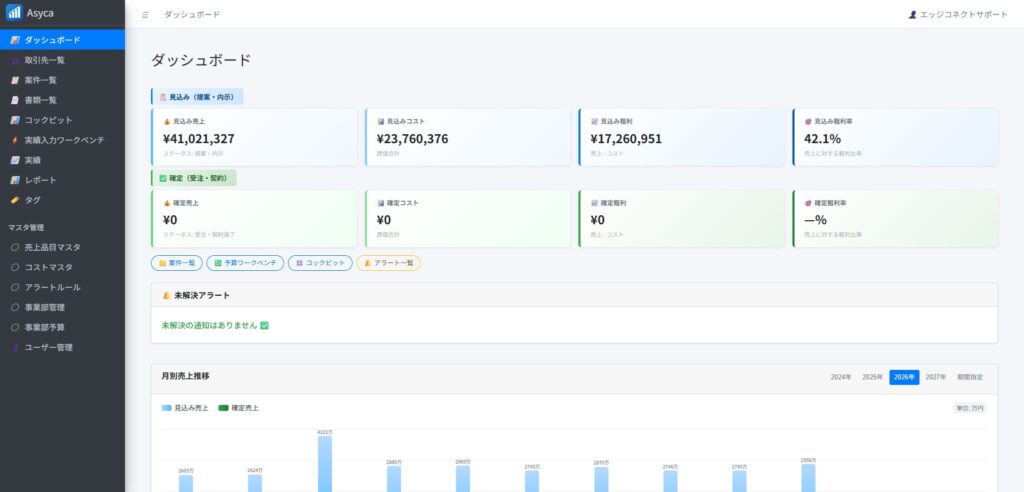Viewport: 1024px width, 492px height.
Task: Open 取引先一覧 from the sidebar
Action: (x=45, y=60)
